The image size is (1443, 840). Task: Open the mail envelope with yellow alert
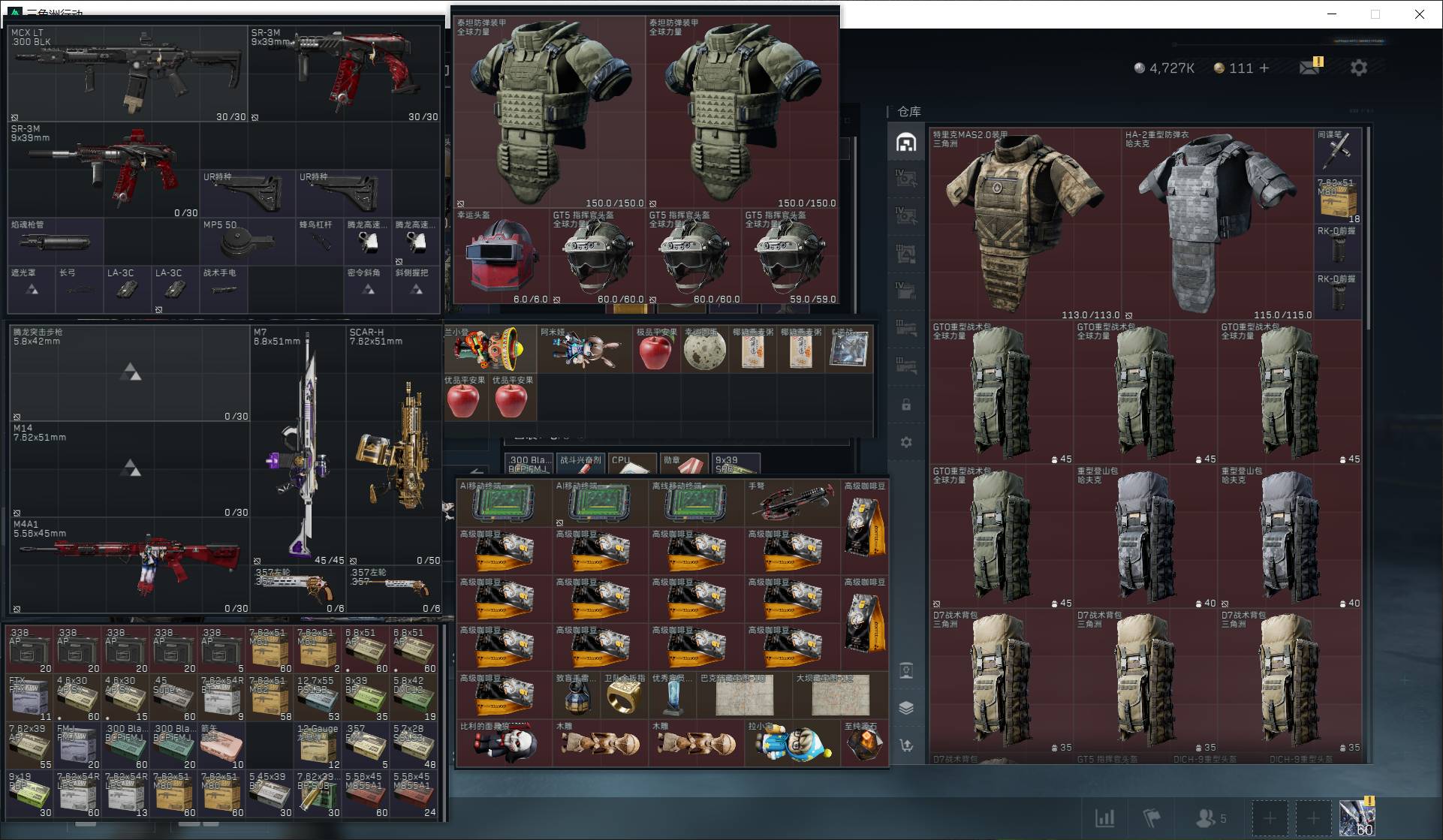1311,67
